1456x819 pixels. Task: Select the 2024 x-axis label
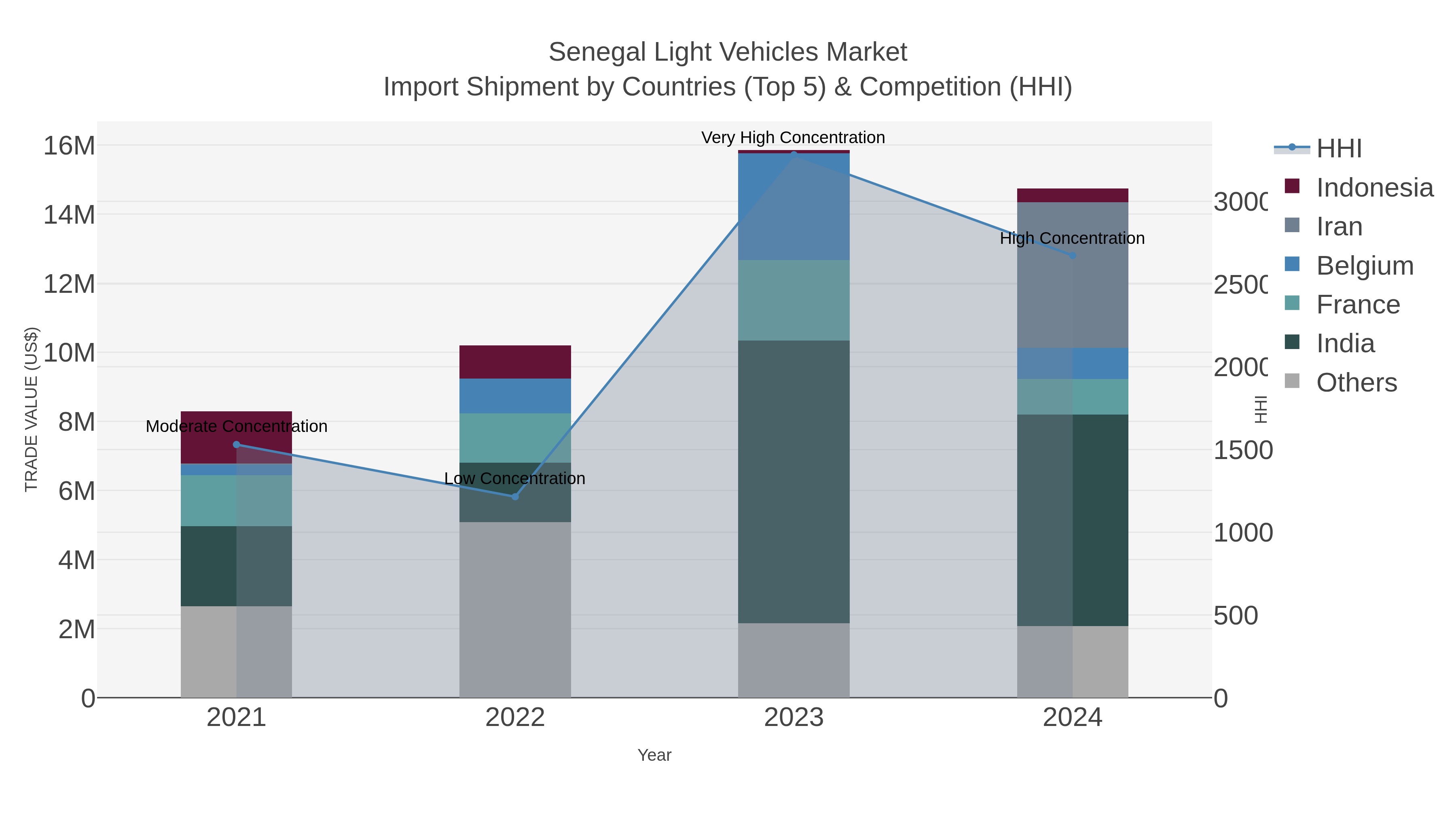[1073, 718]
